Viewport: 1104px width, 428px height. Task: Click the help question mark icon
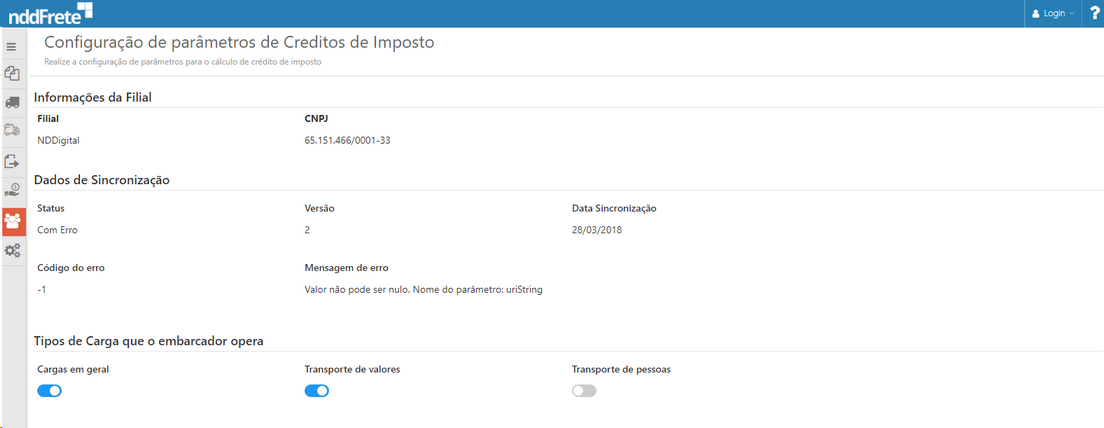[x=1093, y=13]
